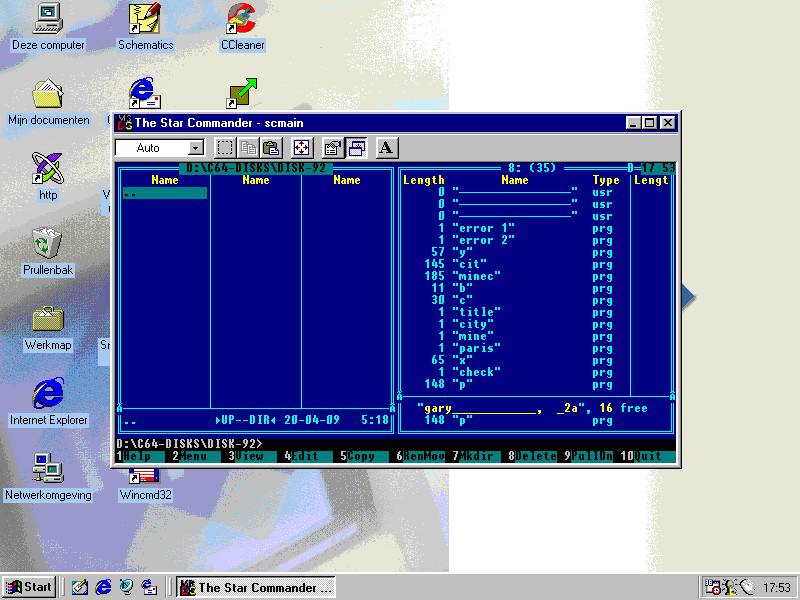Click the command line prompt D:\C64-DISKS\DISK-92>
800x600 pixels.
click(189, 444)
